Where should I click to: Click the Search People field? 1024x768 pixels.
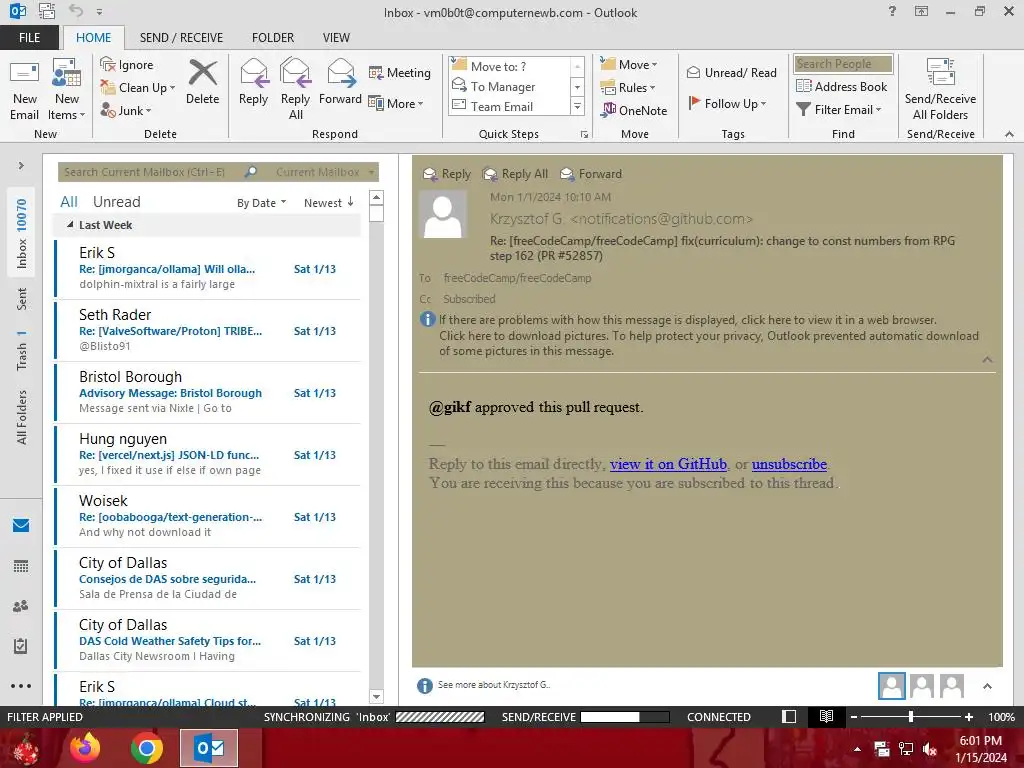843,64
